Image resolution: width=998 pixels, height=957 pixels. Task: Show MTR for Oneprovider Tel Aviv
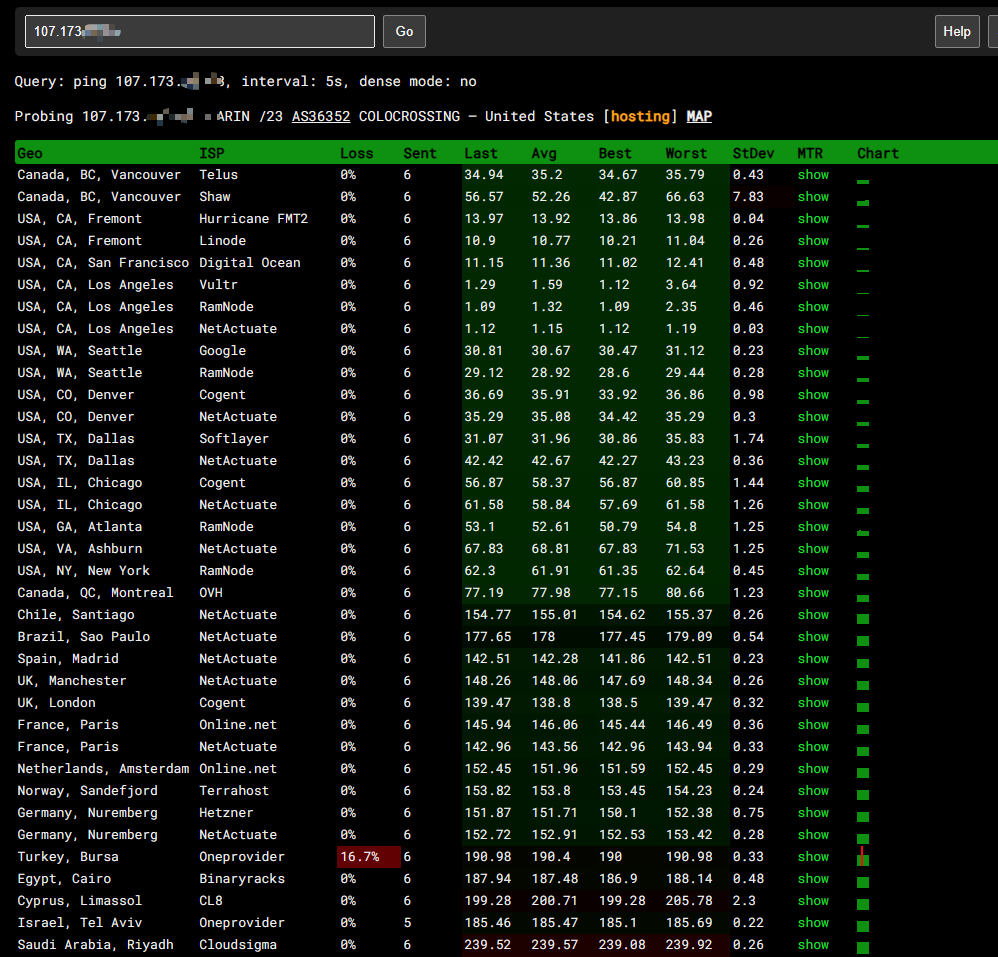pos(813,923)
